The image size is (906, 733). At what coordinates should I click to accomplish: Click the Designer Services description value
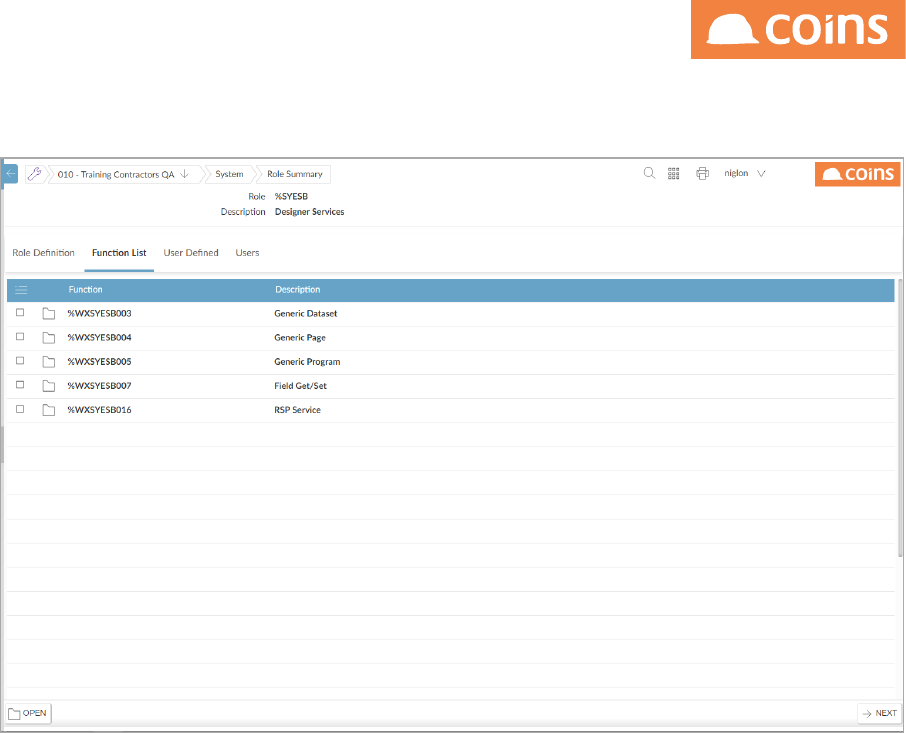310,212
